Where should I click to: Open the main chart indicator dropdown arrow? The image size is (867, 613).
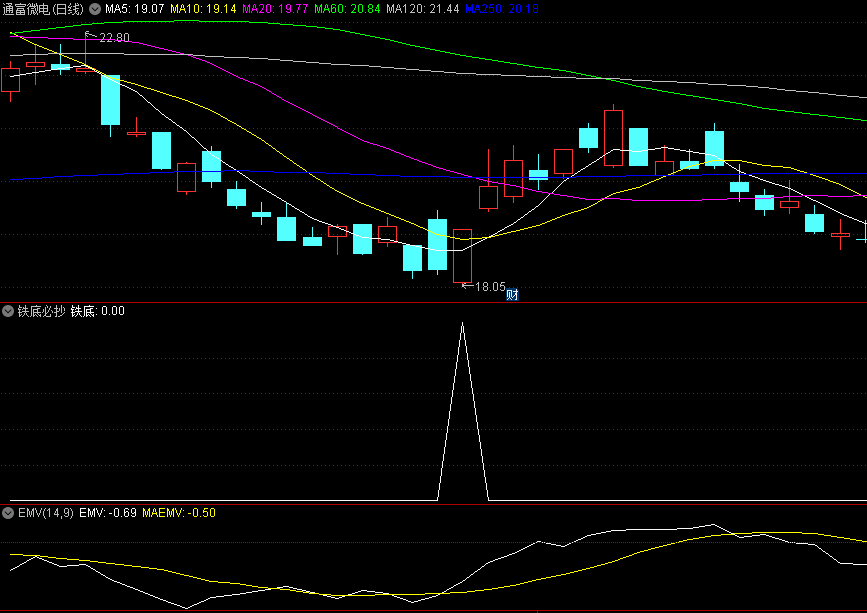point(95,9)
